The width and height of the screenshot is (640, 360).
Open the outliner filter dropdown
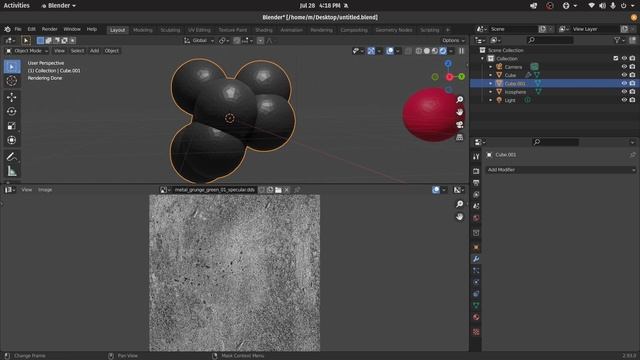pyautogui.click(x=620, y=40)
